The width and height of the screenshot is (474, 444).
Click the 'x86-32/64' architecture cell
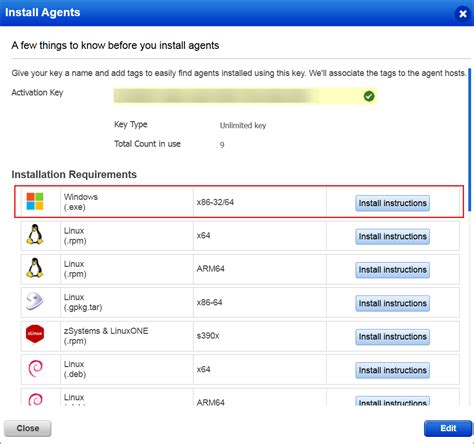pyautogui.click(x=260, y=202)
